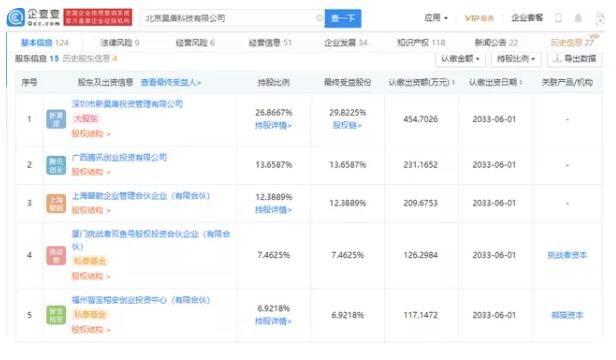Screen dimensions: 616x360
Task: Click the 最终受益股份 column header
Action: (347, 83)
